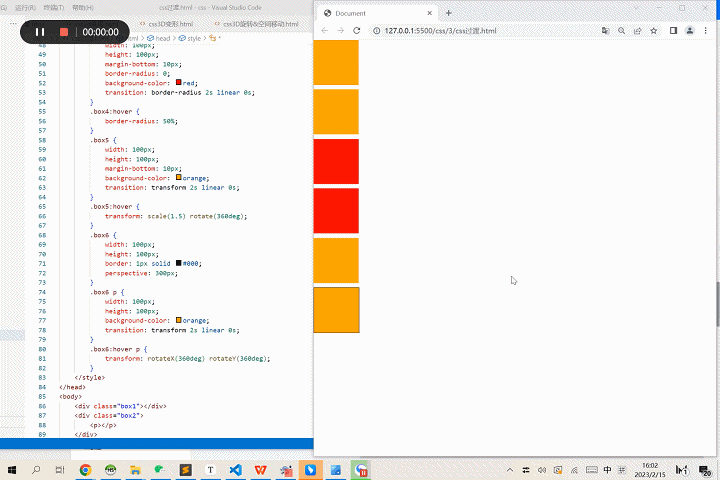
Task: Click the .box6:hover p selector text
Action: [x=115, y=349]
